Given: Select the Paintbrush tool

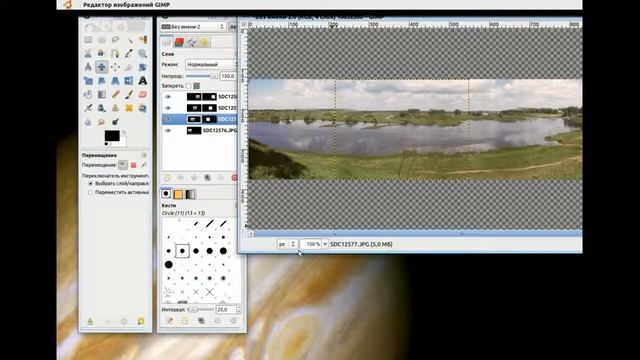Looking at the screenshot, I should click(129, 94).
